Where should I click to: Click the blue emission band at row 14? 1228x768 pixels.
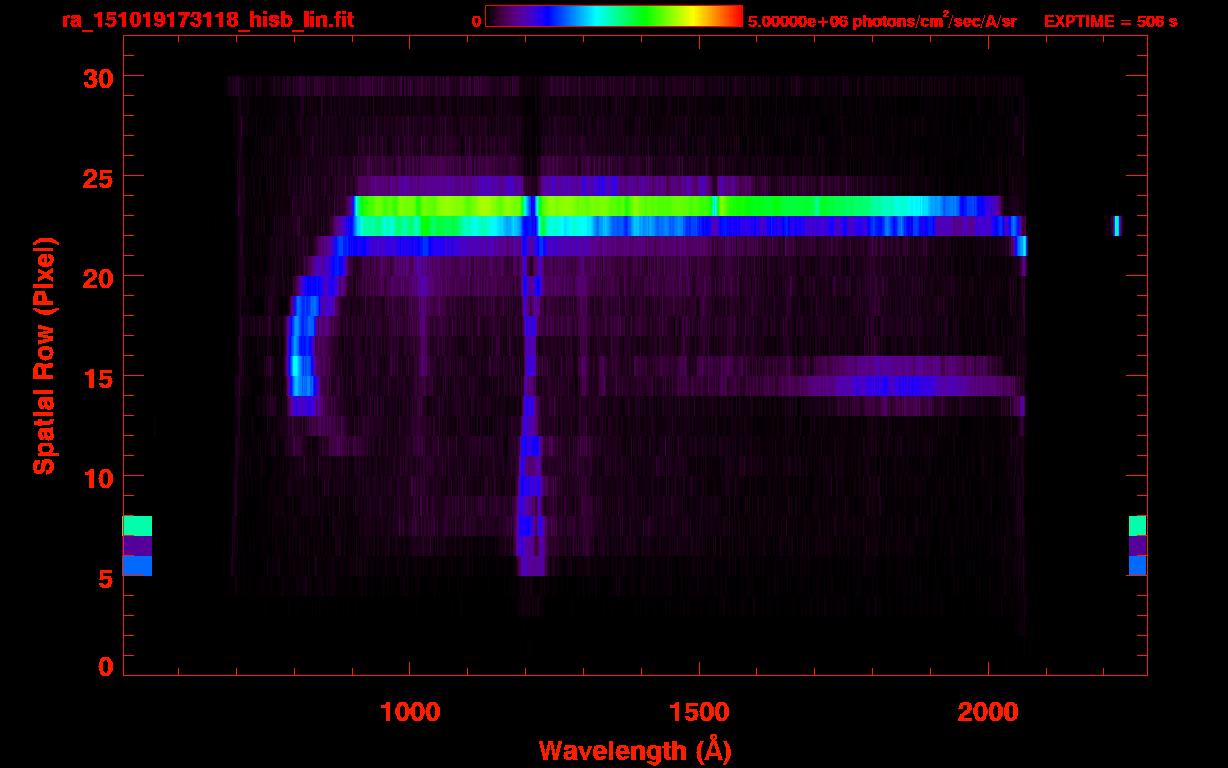pyautogui.click(x=890, y=386)
